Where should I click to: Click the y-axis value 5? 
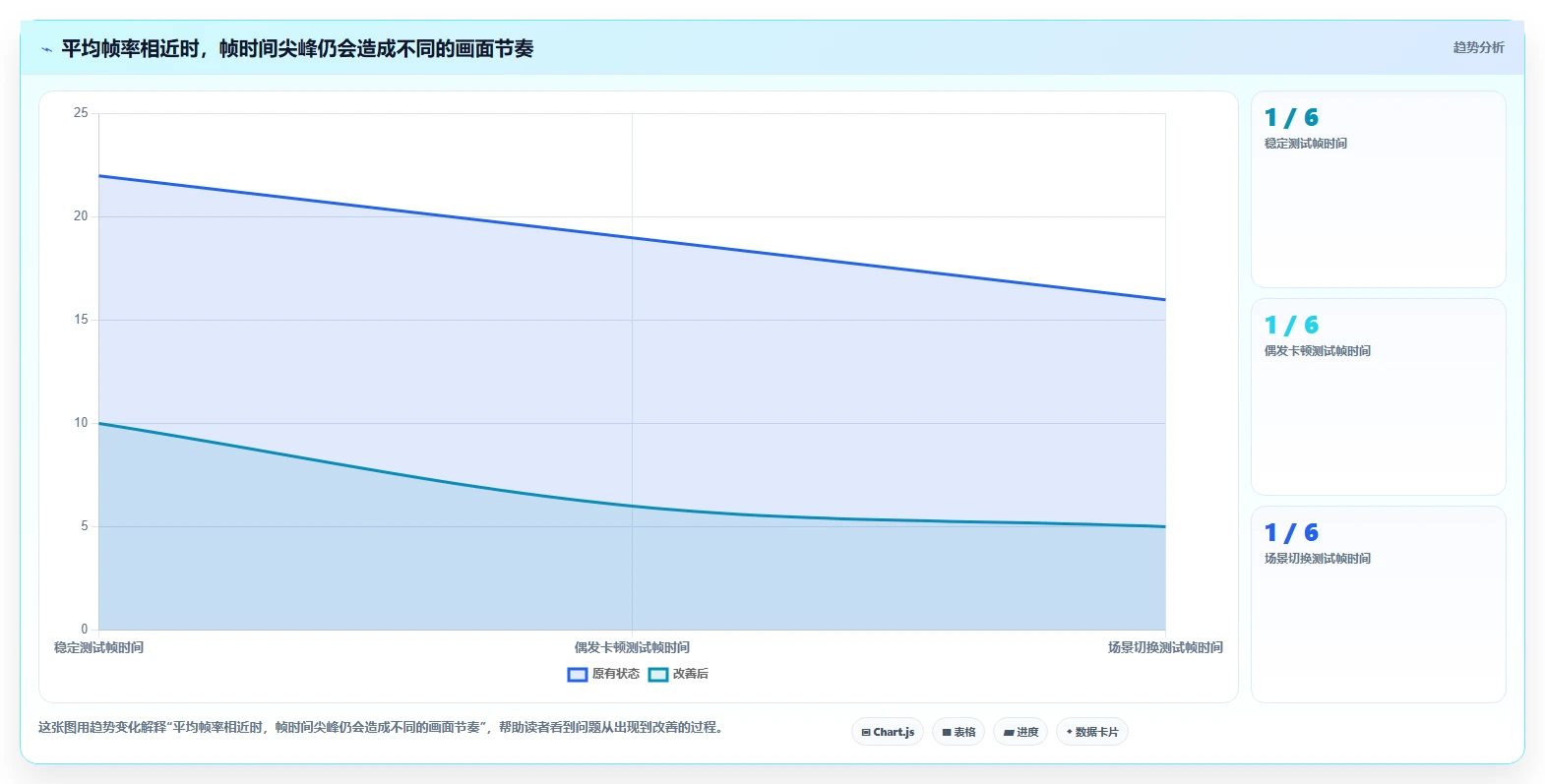pos(85,526)
